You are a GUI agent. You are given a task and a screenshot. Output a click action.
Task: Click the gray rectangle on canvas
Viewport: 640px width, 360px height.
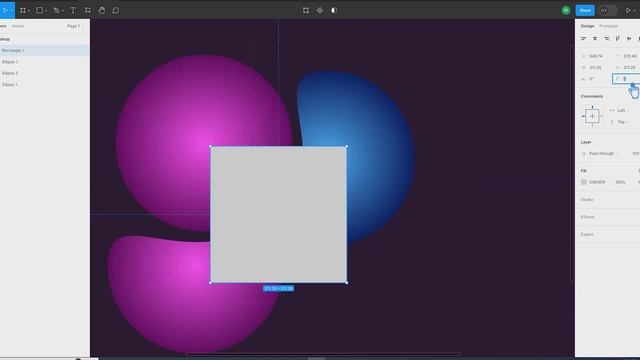[278, 214]
